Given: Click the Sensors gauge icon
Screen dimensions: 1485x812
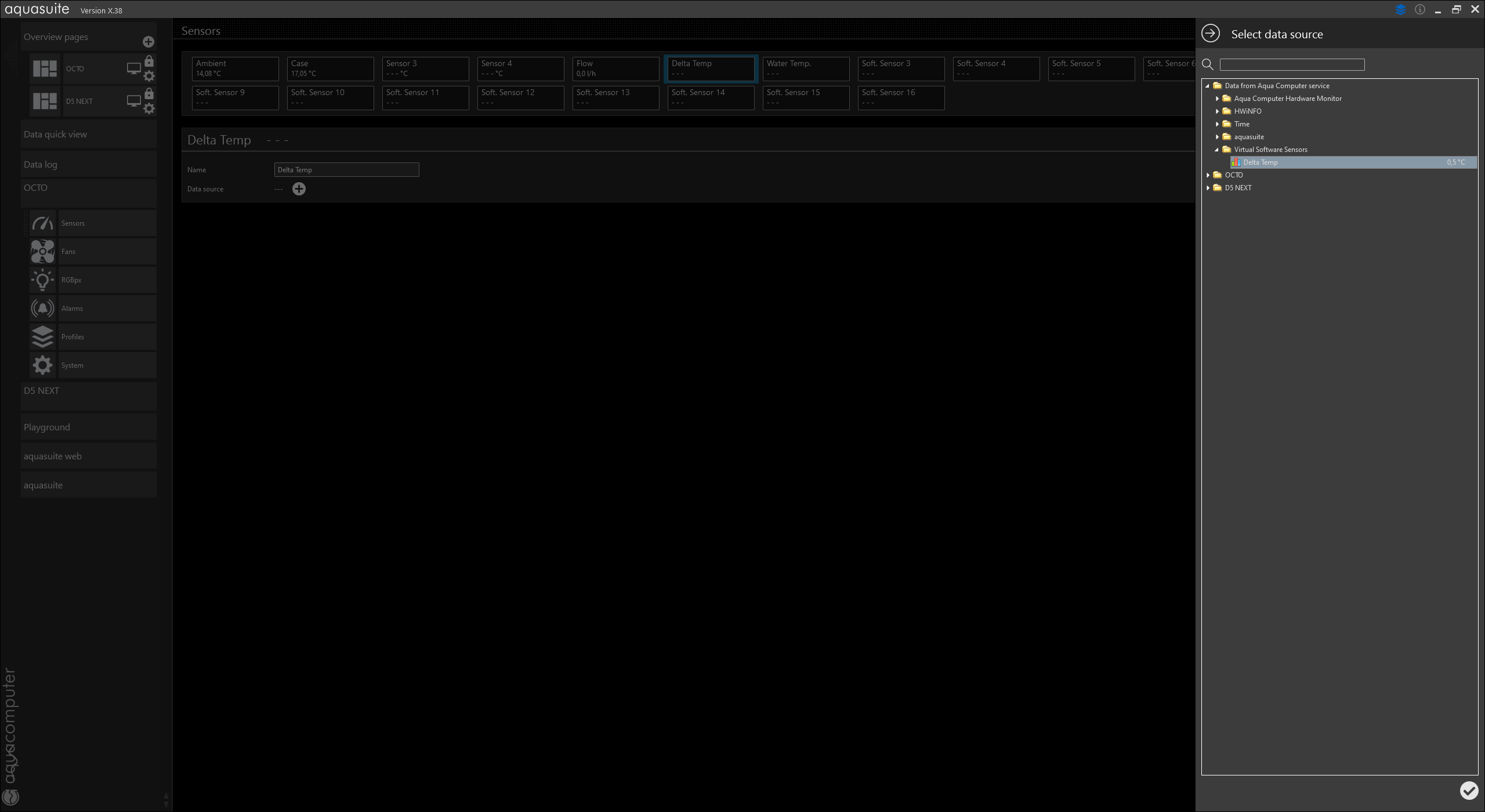Looking at the screenshot, I should 42,223.
